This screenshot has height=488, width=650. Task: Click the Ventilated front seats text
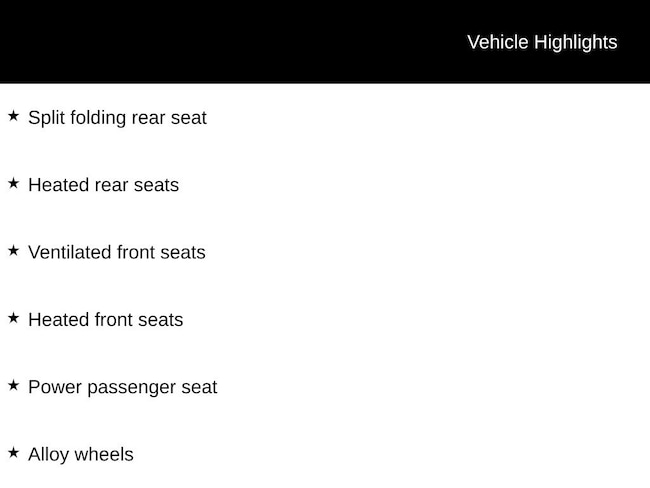click(x=116, y=252)
